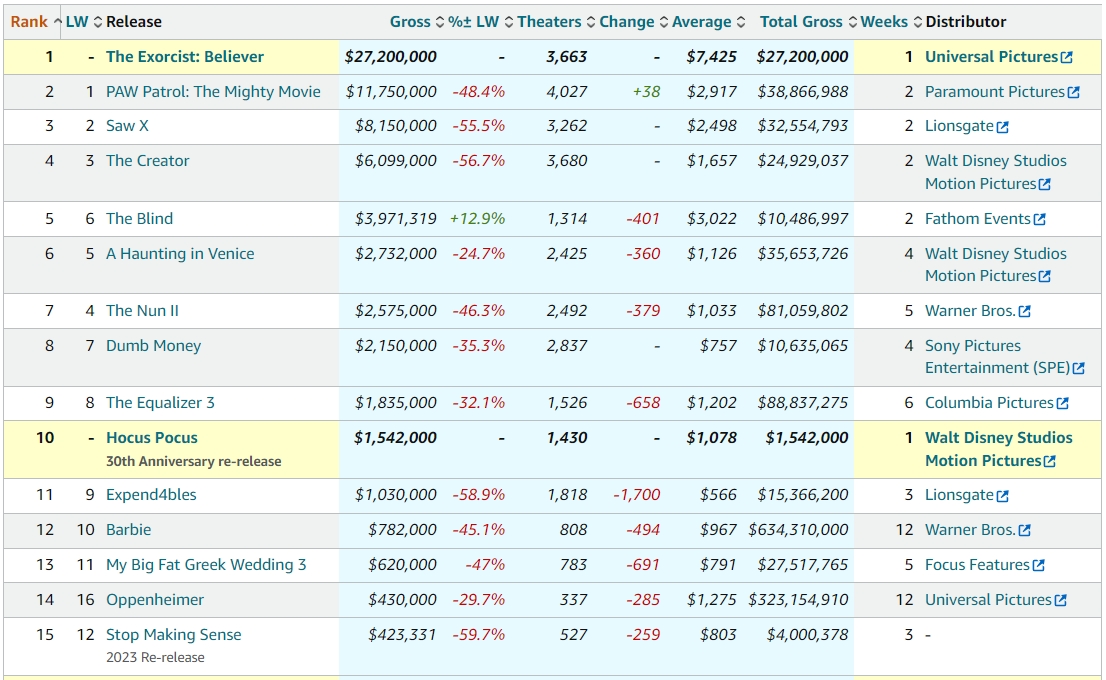
Task: Click external link icon beside Paramount Pictures
Action: pyautogui.click(x=1074, y=92)
